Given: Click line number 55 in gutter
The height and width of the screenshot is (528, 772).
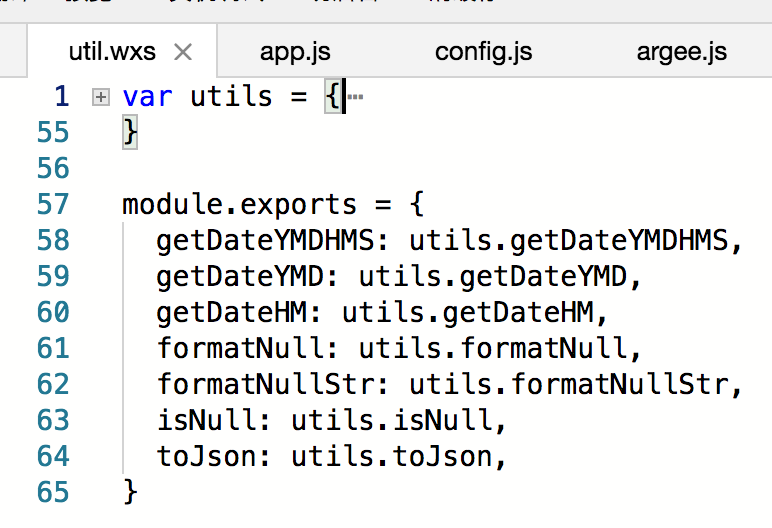Looking at the screenshot, I should [53, 132].
